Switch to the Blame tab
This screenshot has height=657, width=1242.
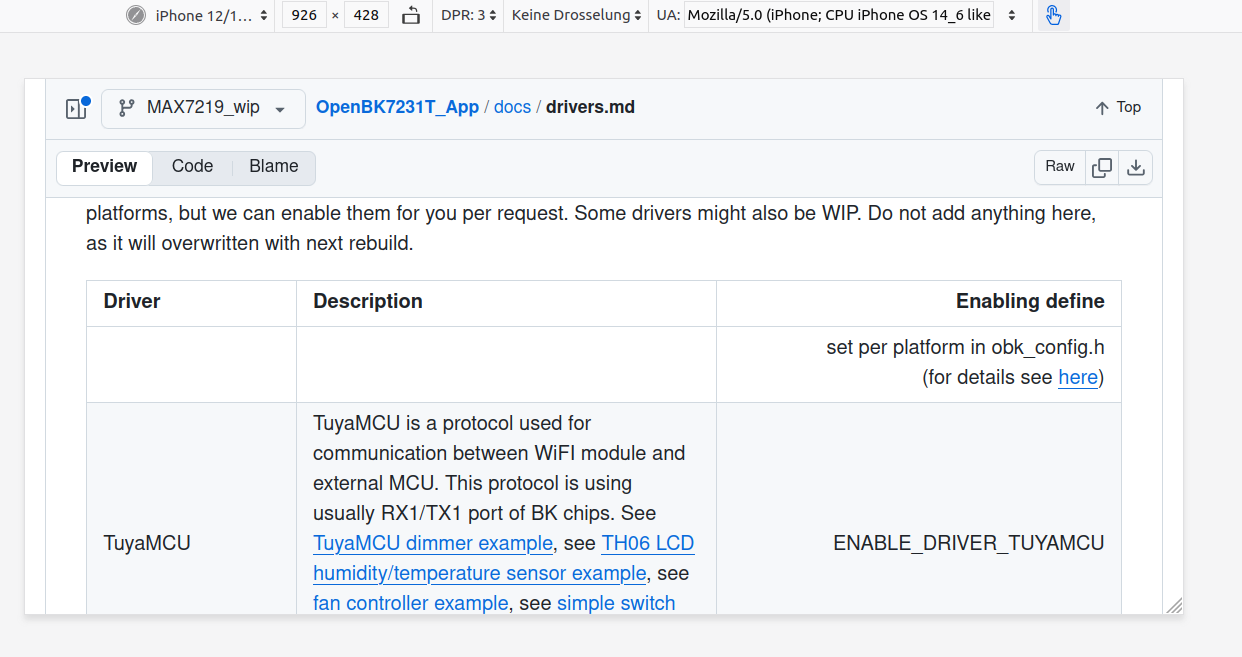pyautogui.click(x=274, y=166)
